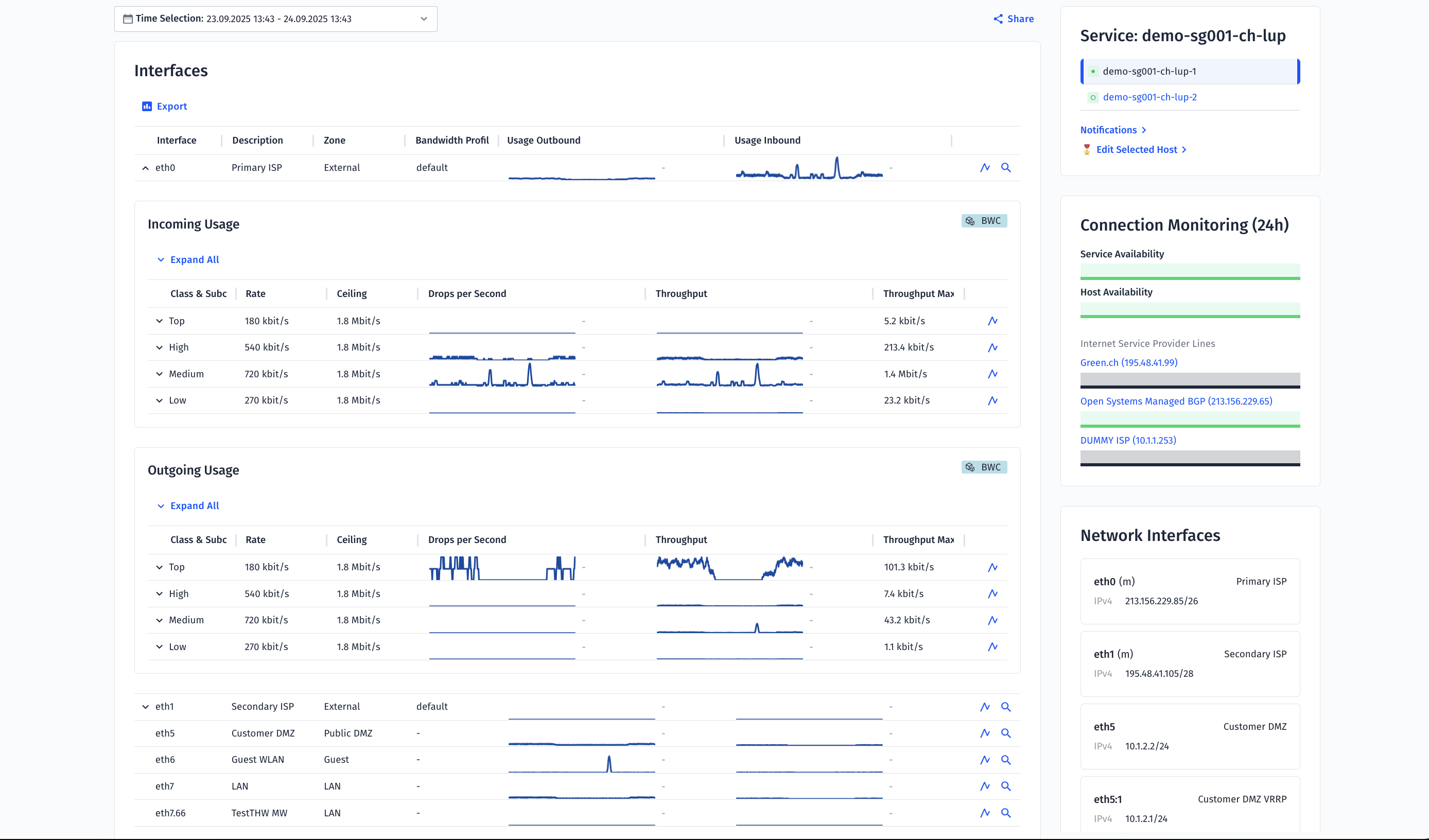Click the Green.ch availability bar
Image resolution: width=1429 pixels, height=840 pixels.
pos(1190,380)
